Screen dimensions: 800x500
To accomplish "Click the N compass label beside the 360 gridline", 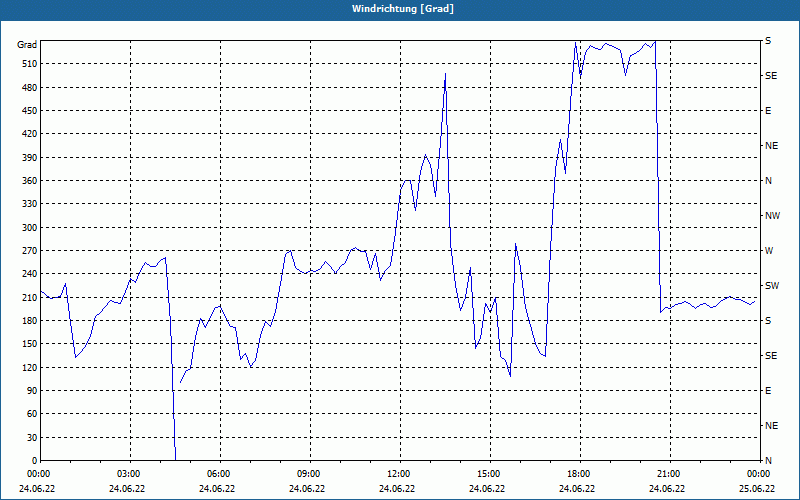I will 768,181.
